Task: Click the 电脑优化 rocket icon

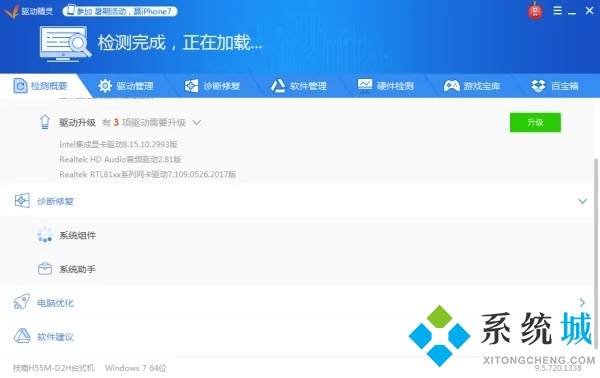Action: (21, 302)
